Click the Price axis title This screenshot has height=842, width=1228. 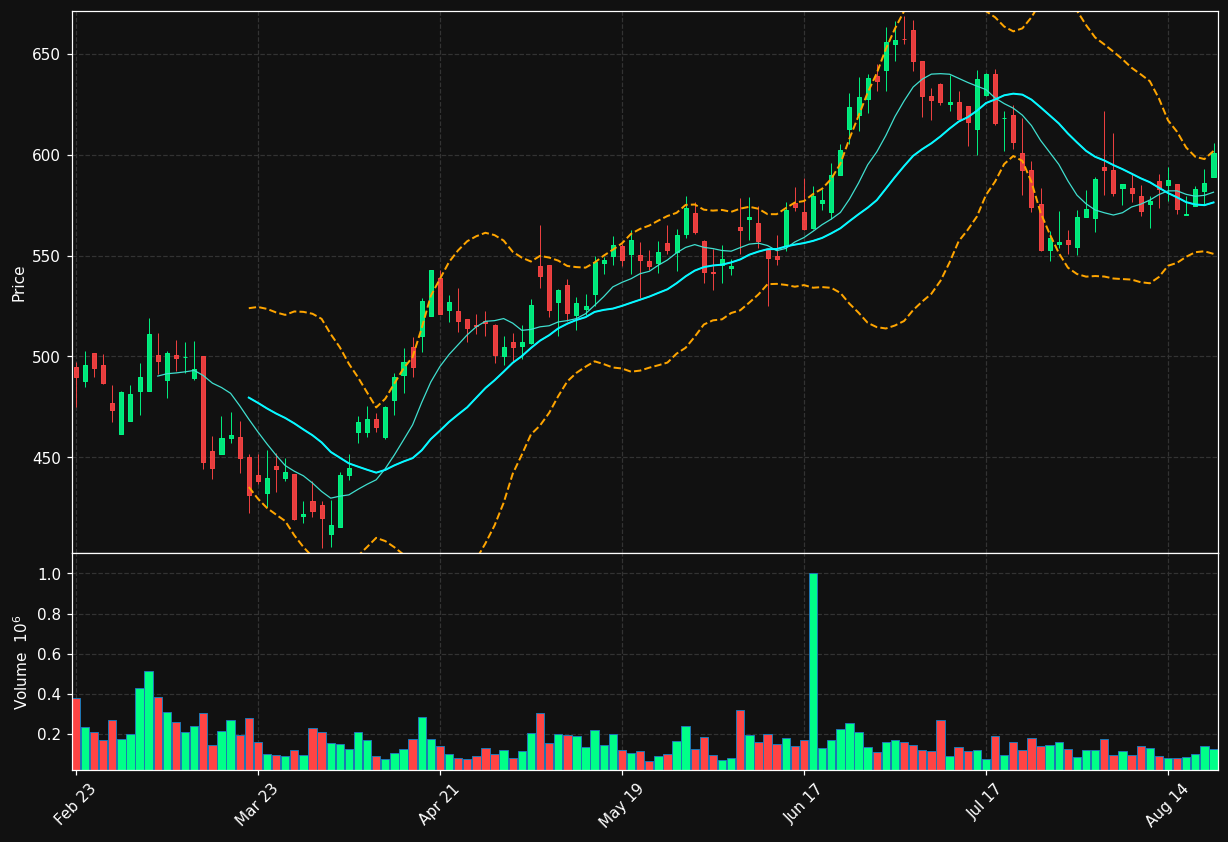19,283
